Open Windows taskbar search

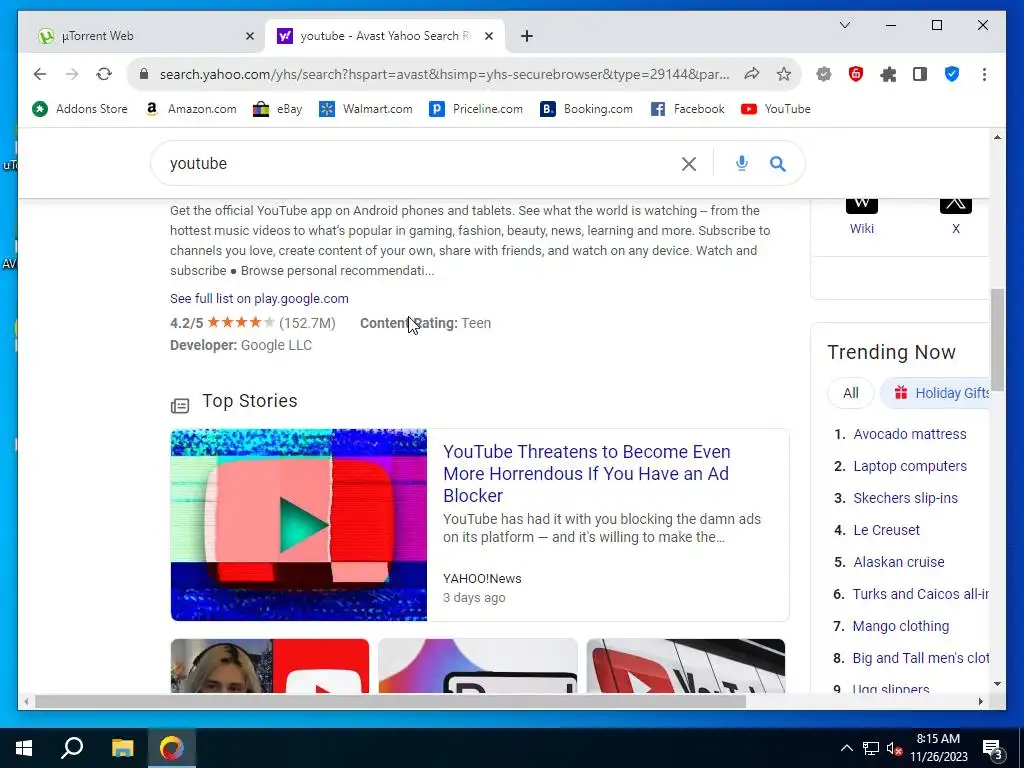tap(72, 748)
